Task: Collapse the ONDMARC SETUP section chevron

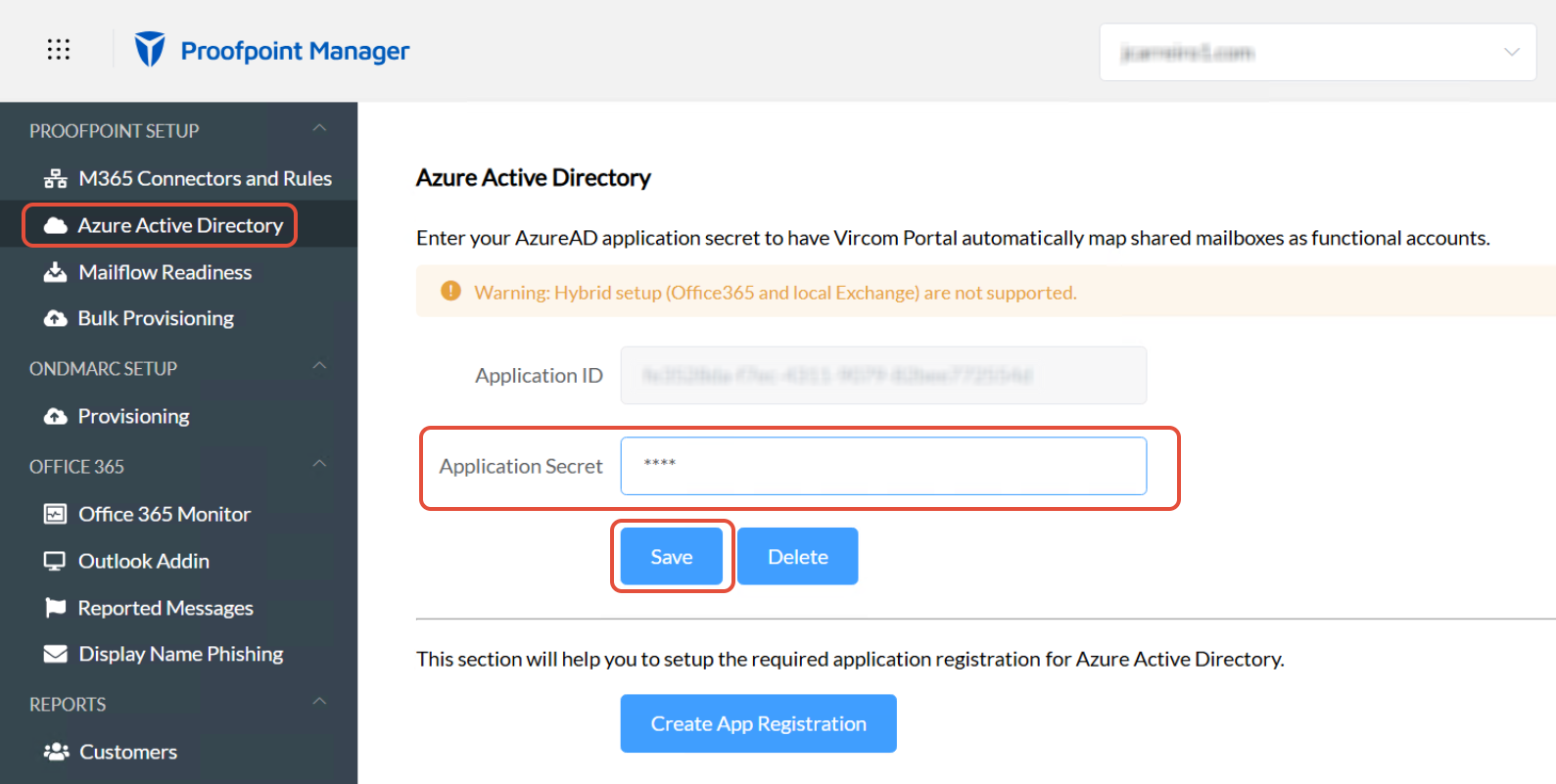Action: point(319,366)
